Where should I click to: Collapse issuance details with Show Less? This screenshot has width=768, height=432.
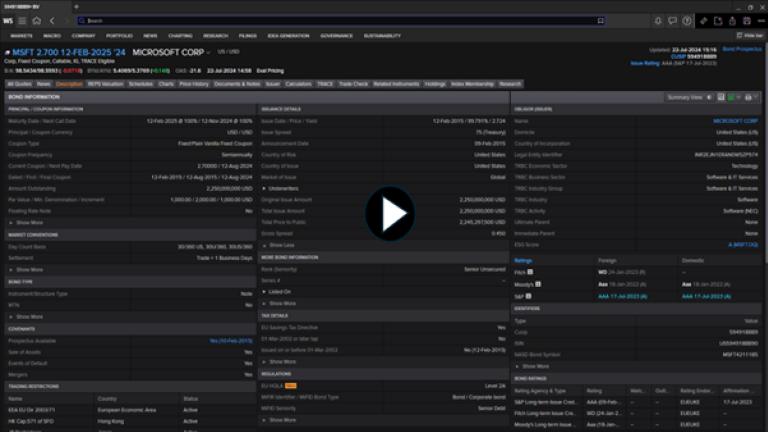click(x=282, y=244)
